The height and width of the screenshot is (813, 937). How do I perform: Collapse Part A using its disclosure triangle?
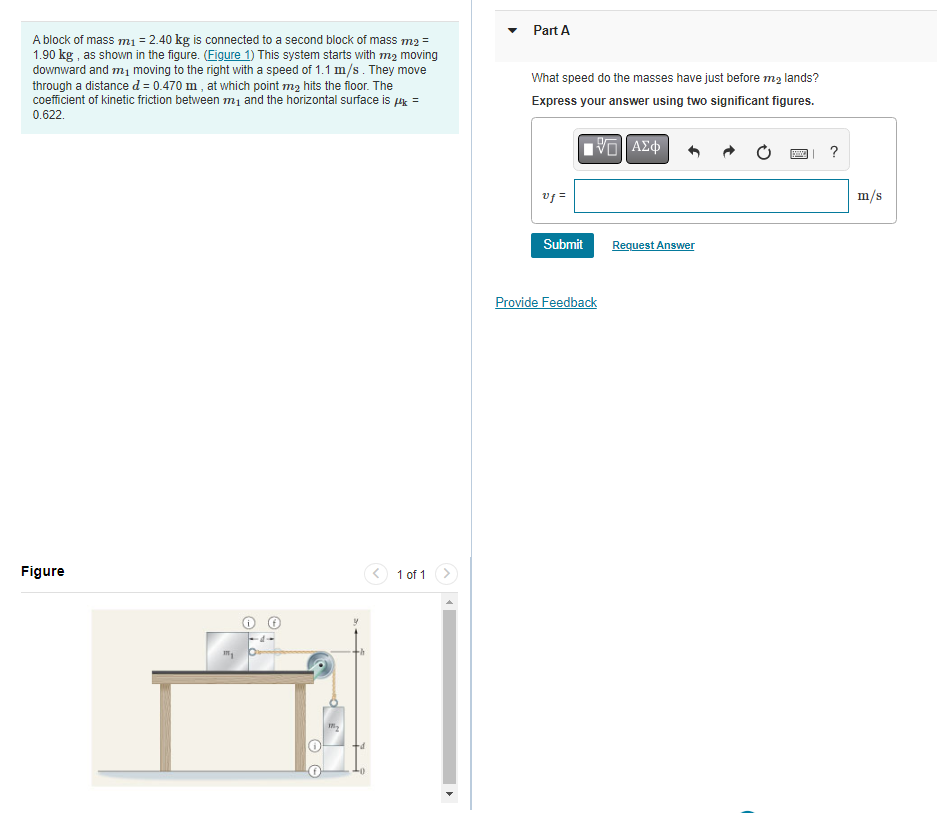[x=510, y=30]
